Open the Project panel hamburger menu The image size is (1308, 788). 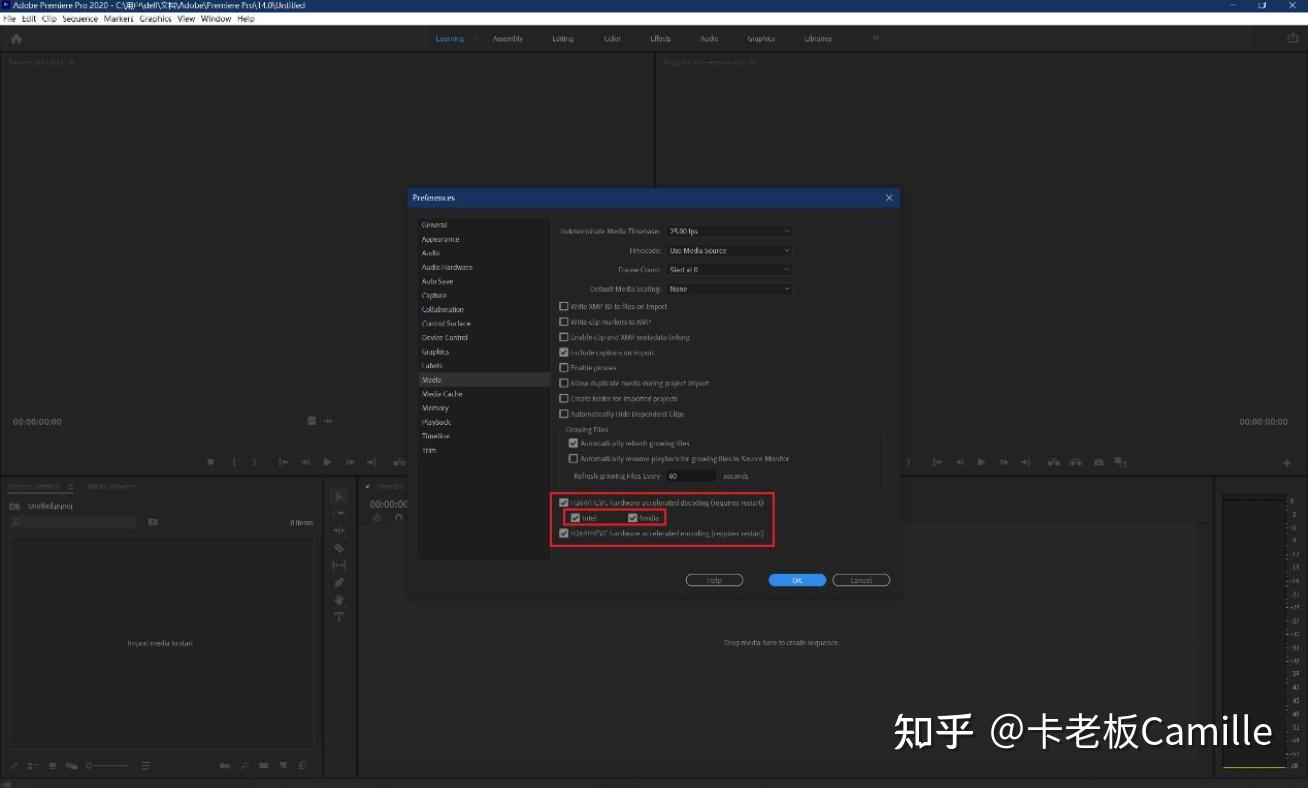click(70, 487)
